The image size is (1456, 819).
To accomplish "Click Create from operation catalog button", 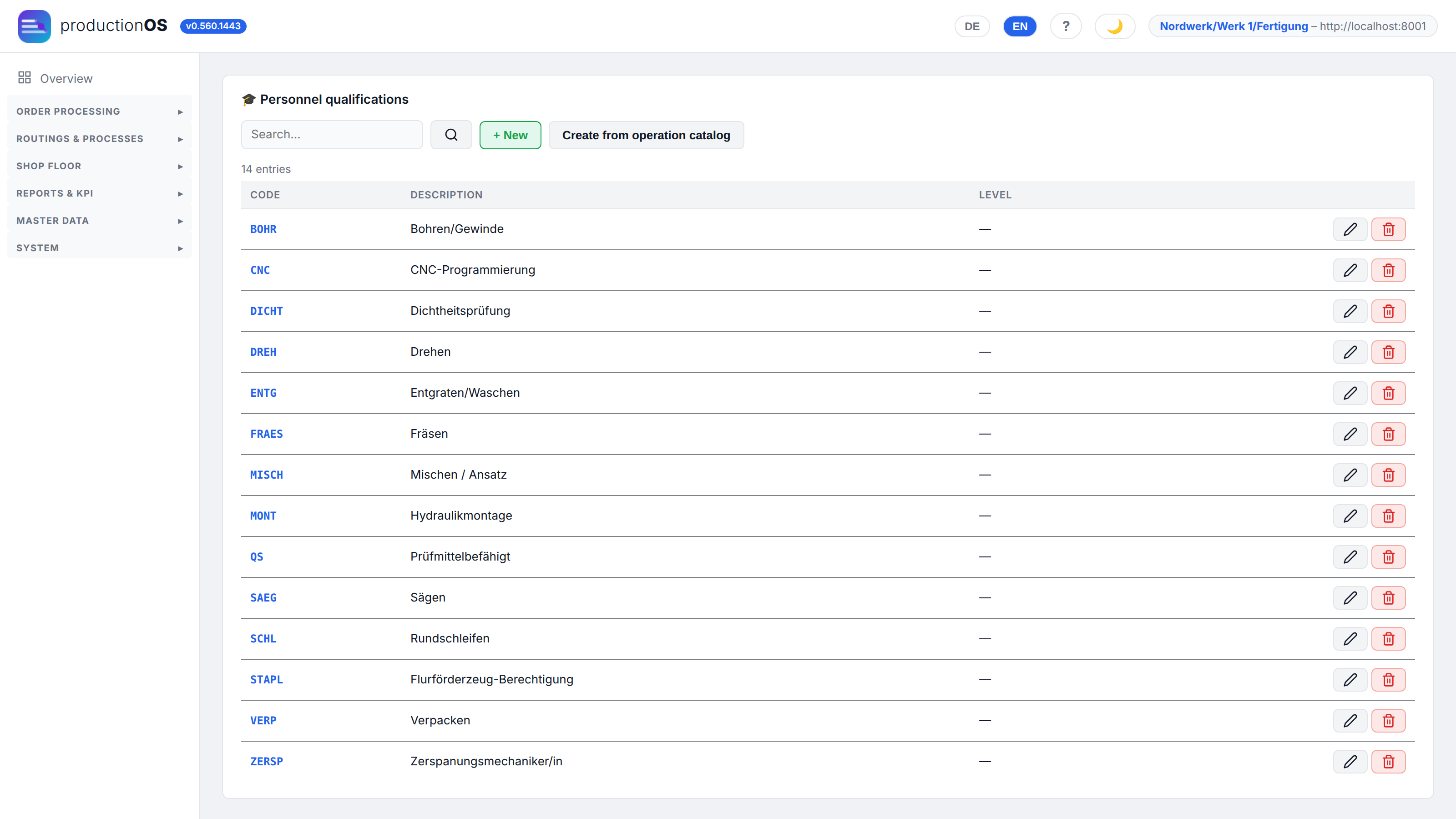I will [646, 135].
